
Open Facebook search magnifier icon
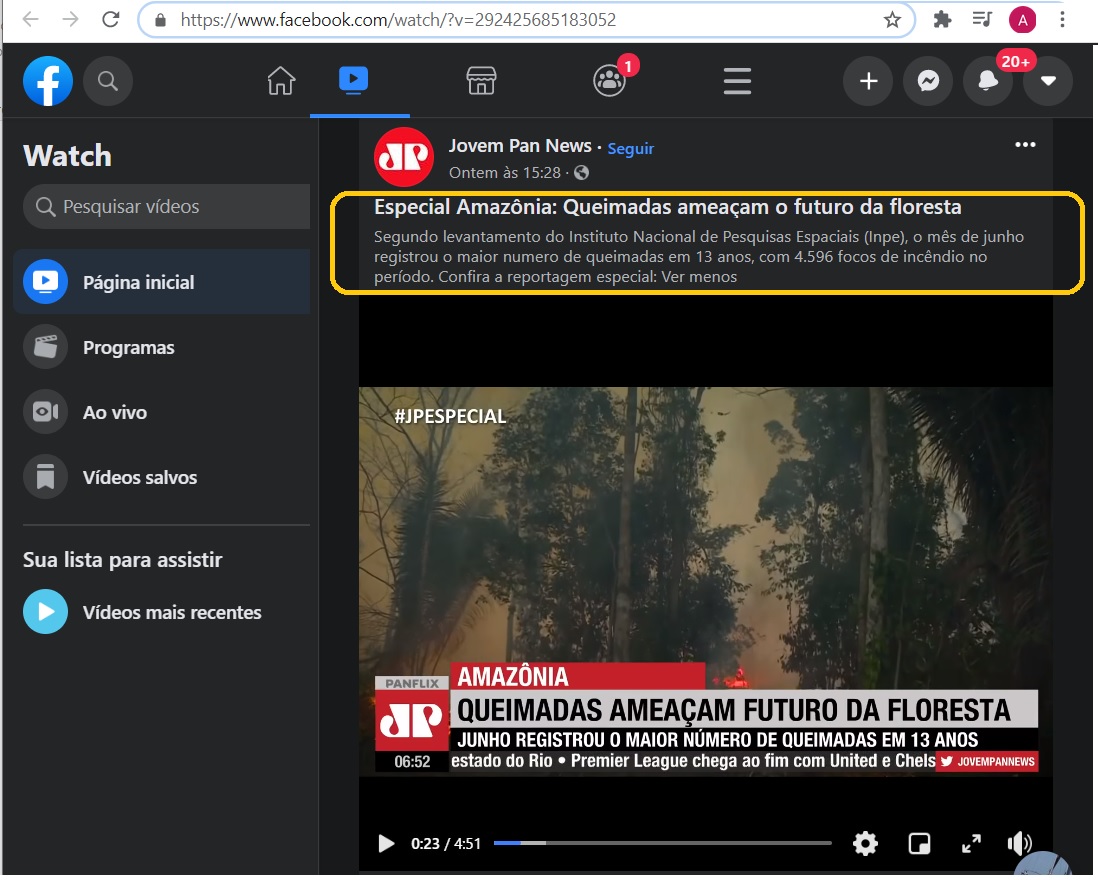108,81
